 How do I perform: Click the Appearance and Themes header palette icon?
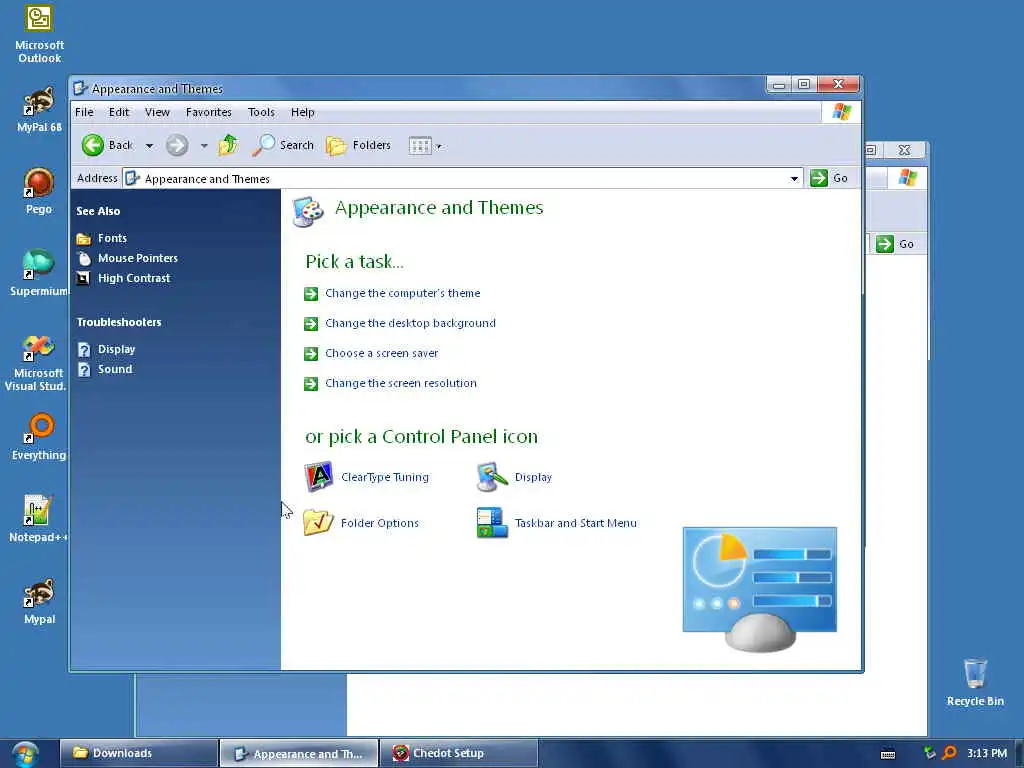click(308, 212)
